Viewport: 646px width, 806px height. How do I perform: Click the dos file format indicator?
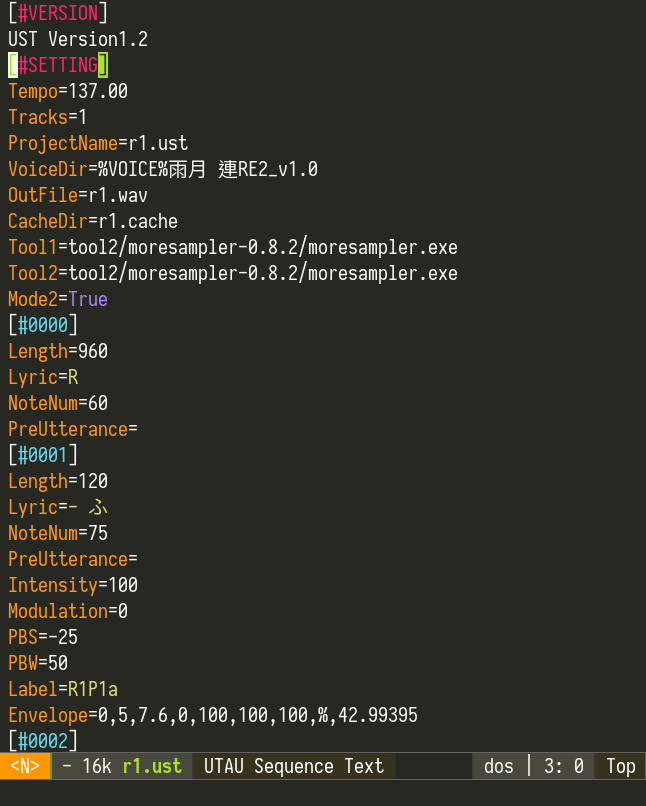tap(498, 766)
